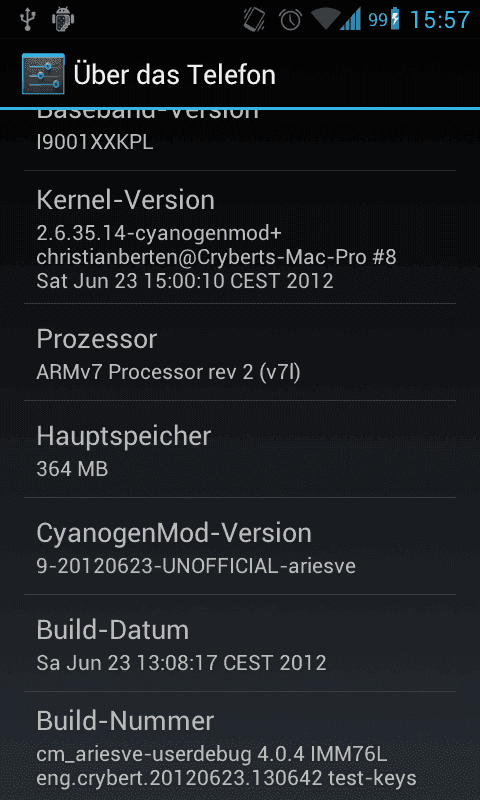
Task: Tap the 15:57 clock in status bar
Action: pos(439,20)
